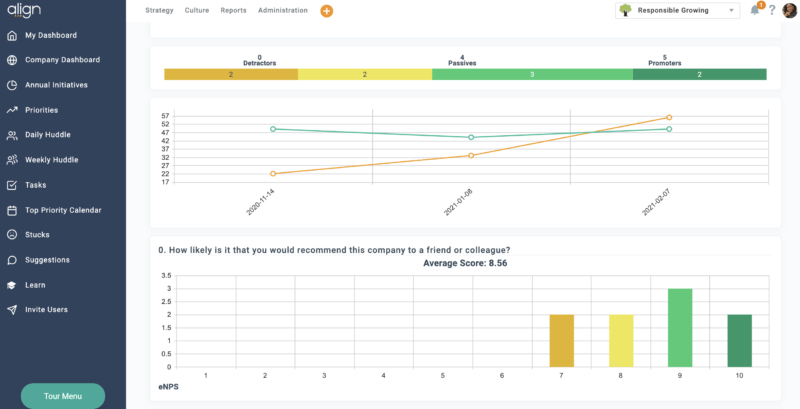800x409 pixels.
Task: Open Company Dashboard from the sidebar
Action: [62, 60]
